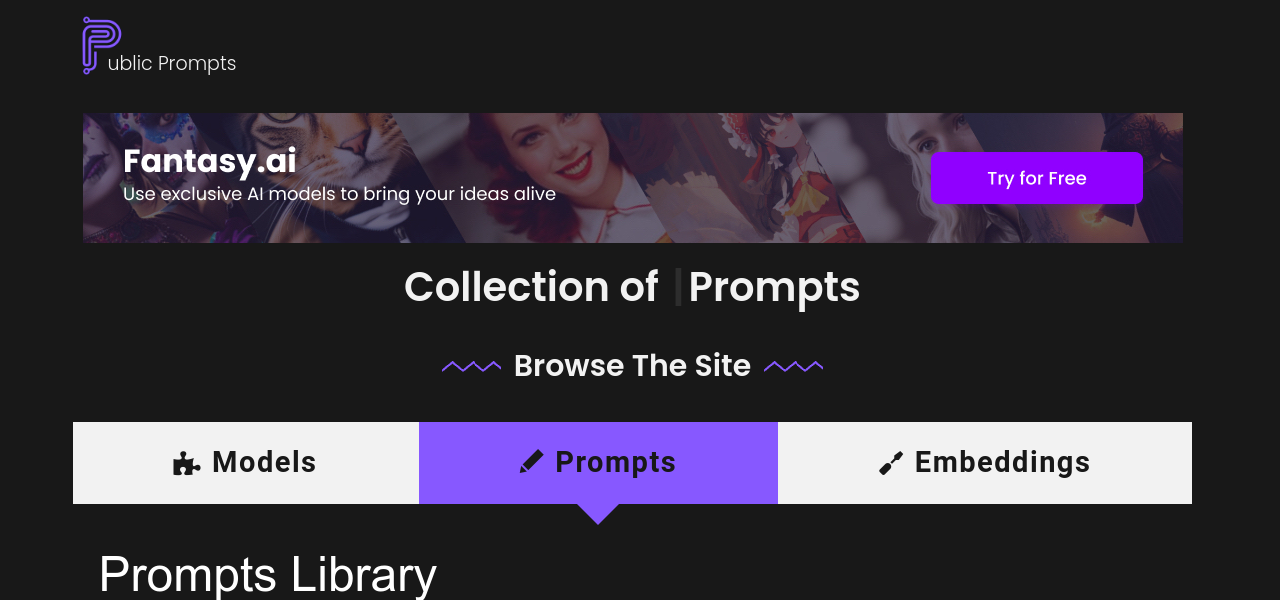The width and height of the screenshot is (1280, 600).
Task: Click the ublic Prompts site name
Action: [172, 63]
